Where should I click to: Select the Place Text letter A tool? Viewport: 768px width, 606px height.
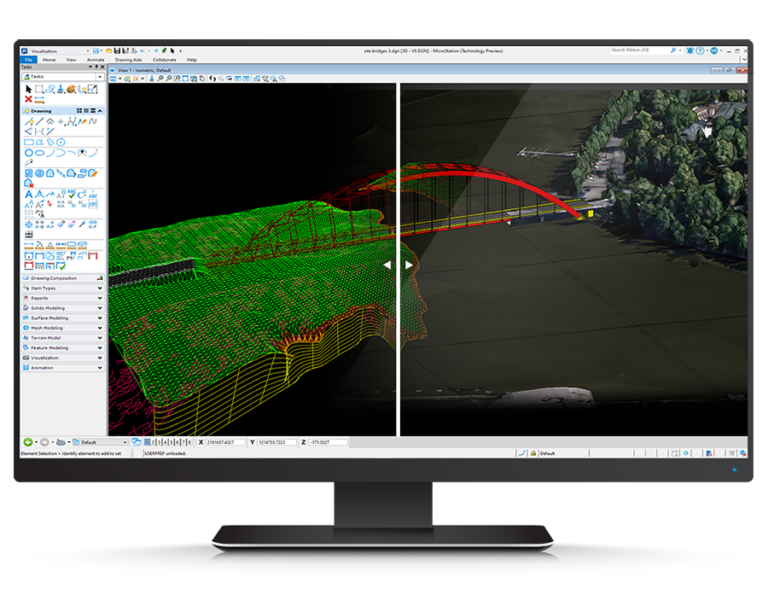pos(29,194)
